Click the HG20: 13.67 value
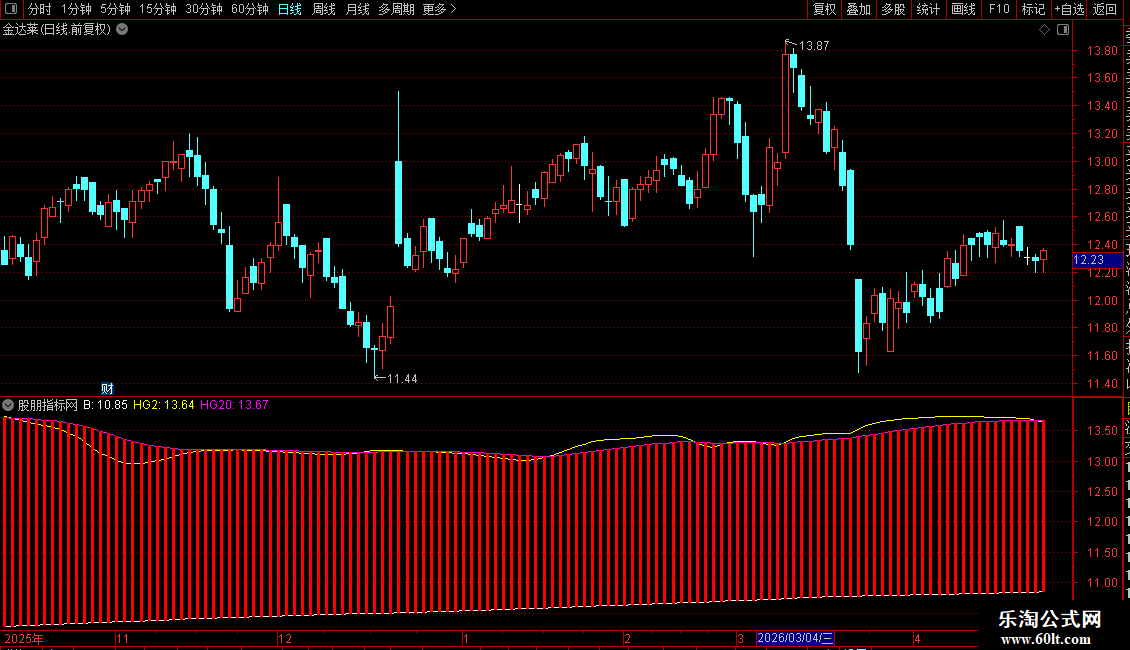This screenshot has height=650, width=1130. point(234,405)
